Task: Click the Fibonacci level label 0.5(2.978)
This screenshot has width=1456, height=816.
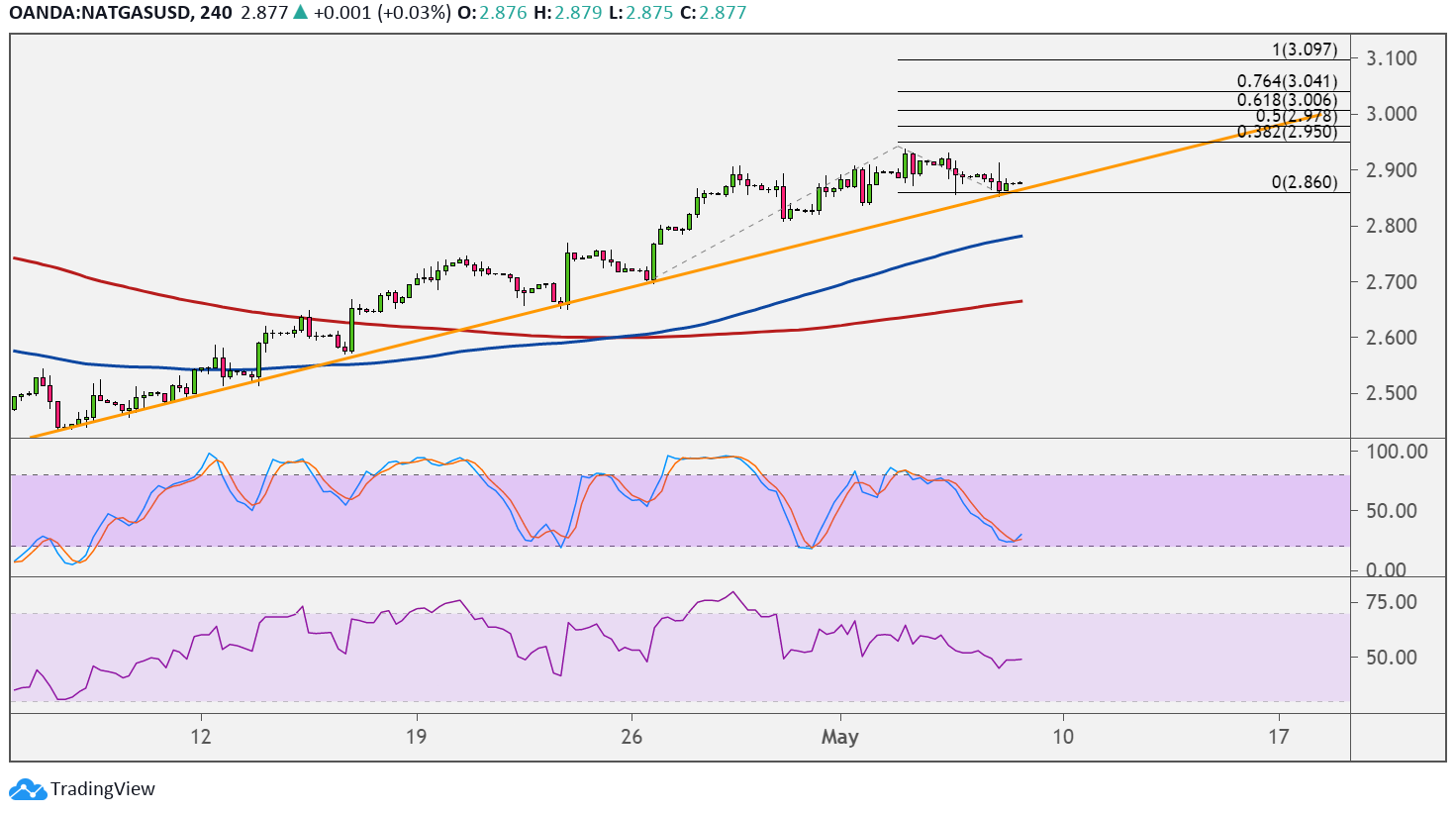Action: [x=1297, y=116]
